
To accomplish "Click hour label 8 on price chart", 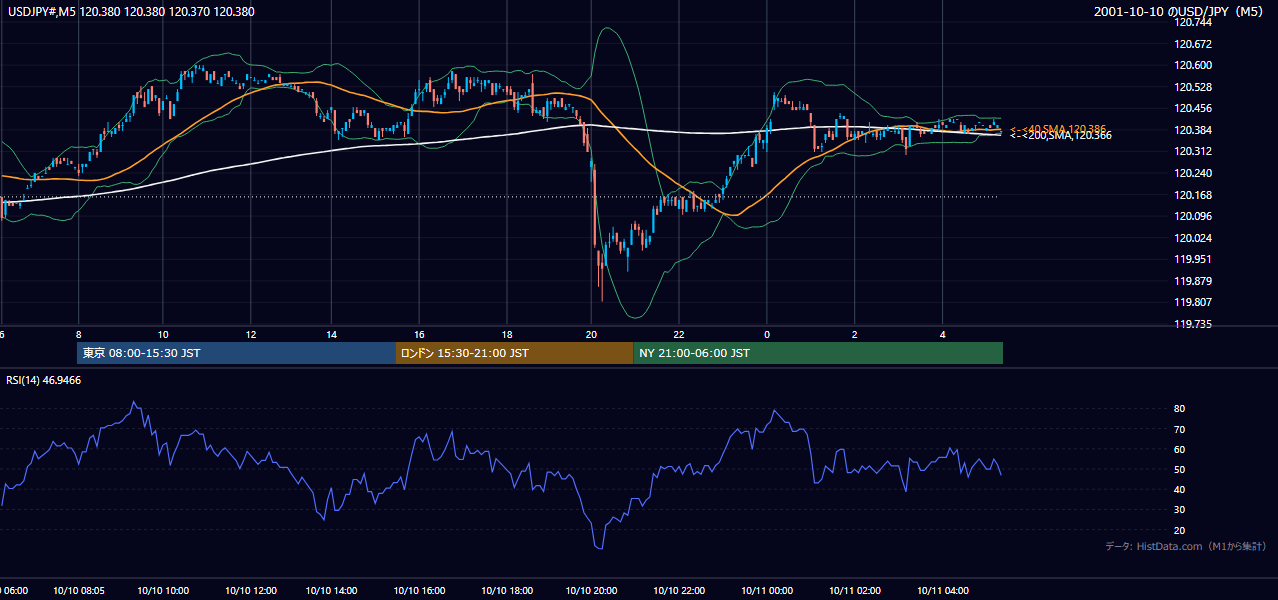I will tap(78, 334).
